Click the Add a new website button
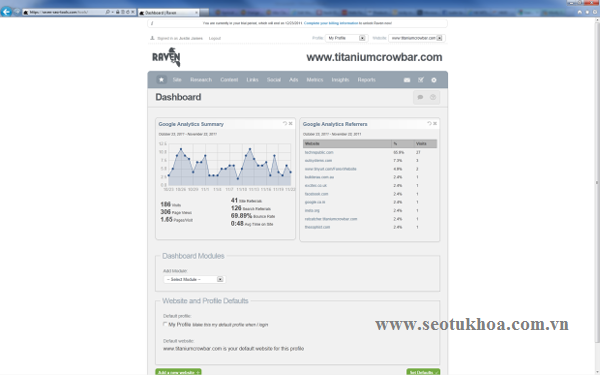 [x=178, y=372]
